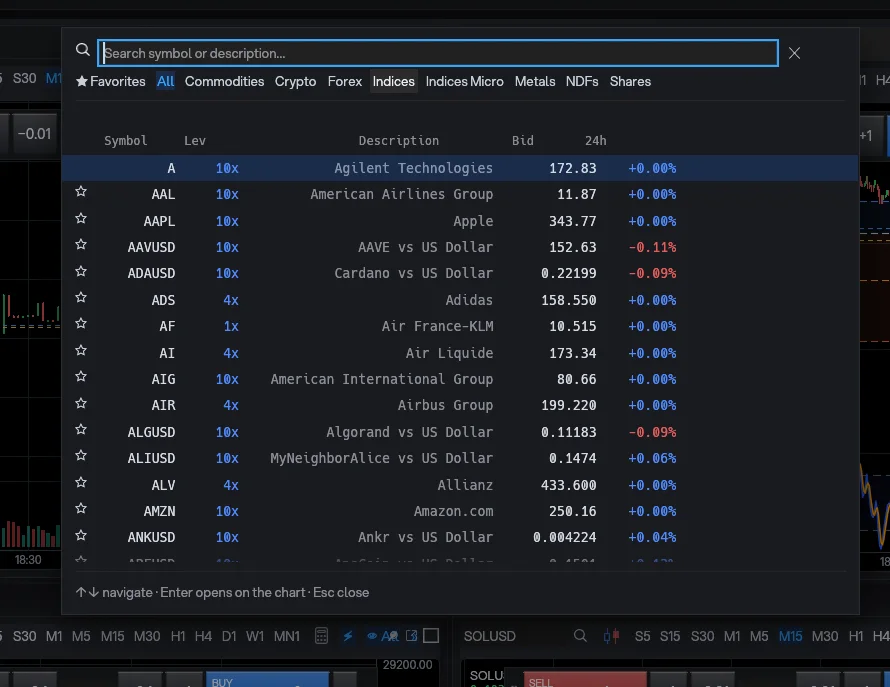Click the AAVUSD change -0.11%
Image resolution: width=890 pixels, height=687 pixels.
click(652, 247)
